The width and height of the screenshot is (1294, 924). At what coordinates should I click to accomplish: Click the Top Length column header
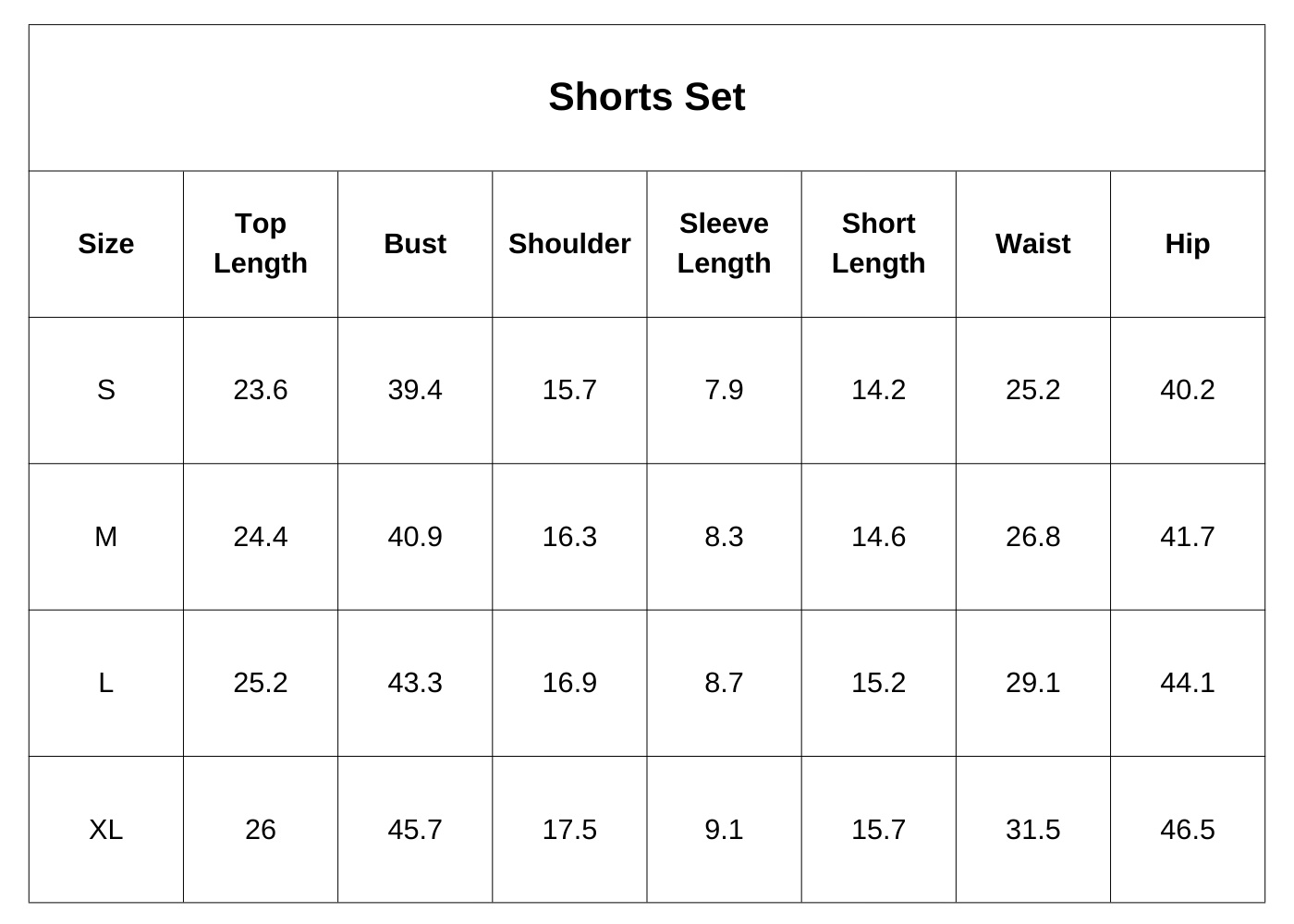point(261,243)
